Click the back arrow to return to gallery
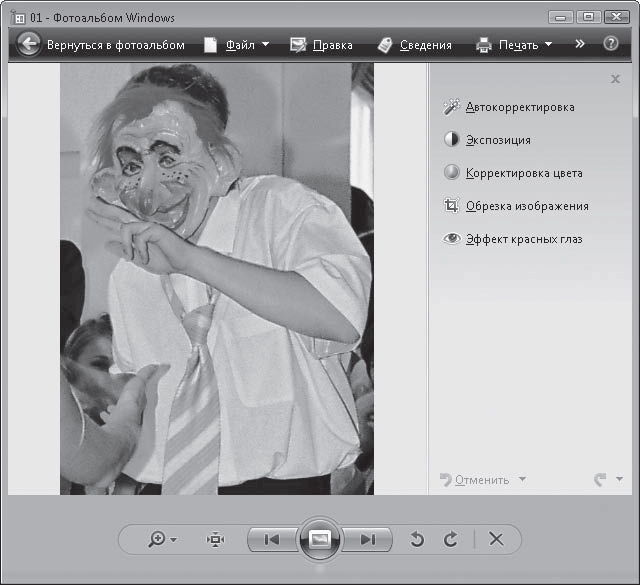Image resolution: width=640 pixels, height=585 pixels. tap(28, 44)
